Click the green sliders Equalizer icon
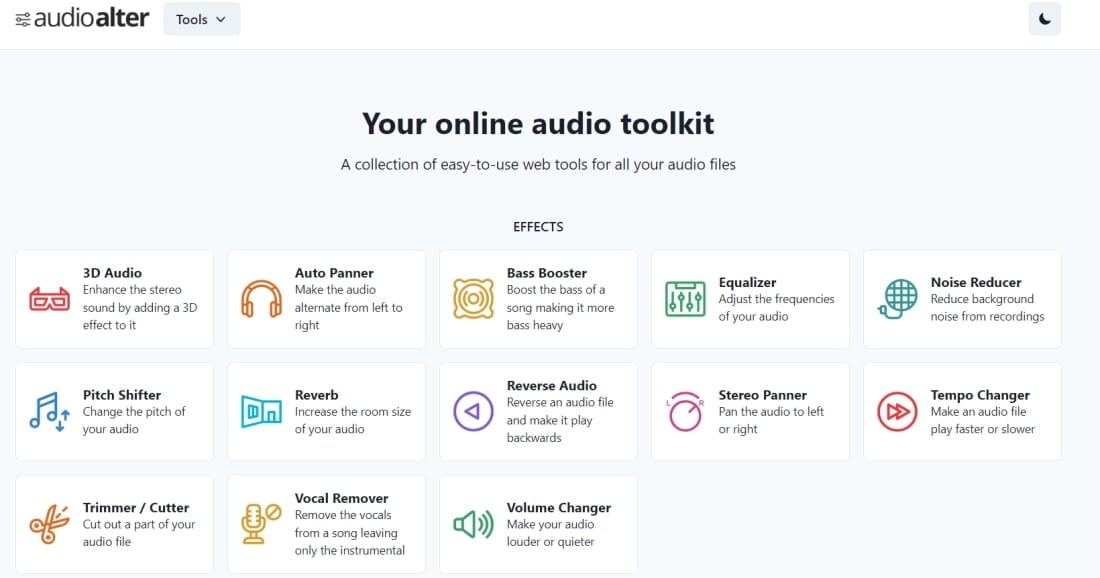This screenshot has height=578, width=1100. tap(685, 299)
